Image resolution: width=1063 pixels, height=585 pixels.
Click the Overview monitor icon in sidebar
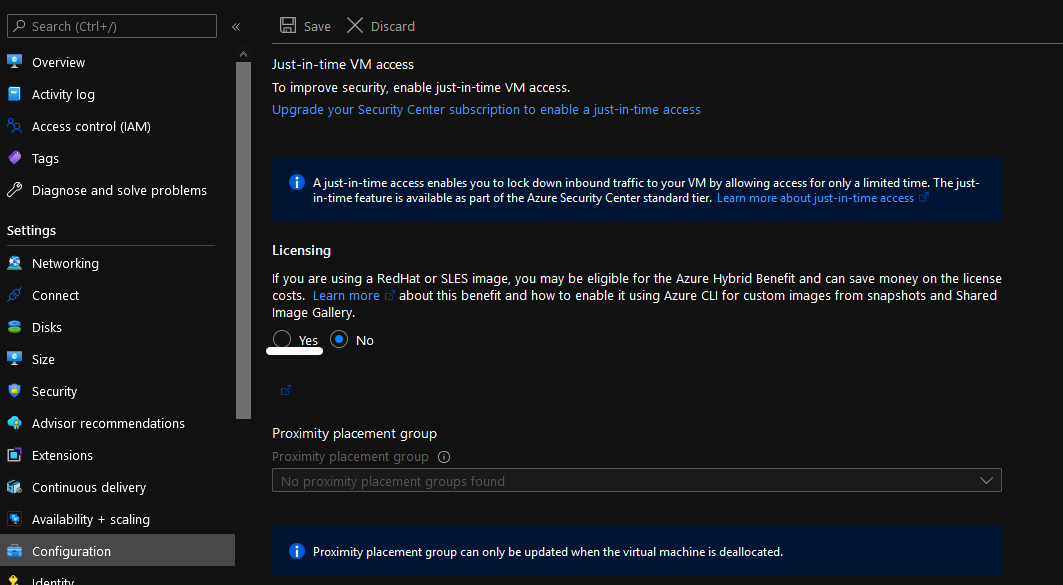pyautogui.click(x=14, y=62)
